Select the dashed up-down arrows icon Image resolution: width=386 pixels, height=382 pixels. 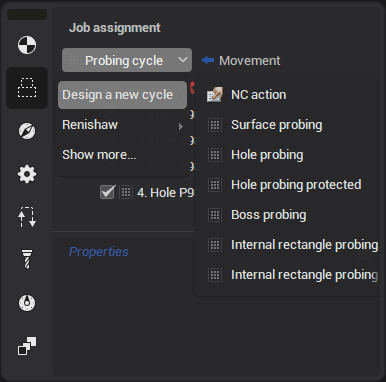pyautogui.click(x=27, y=217)
